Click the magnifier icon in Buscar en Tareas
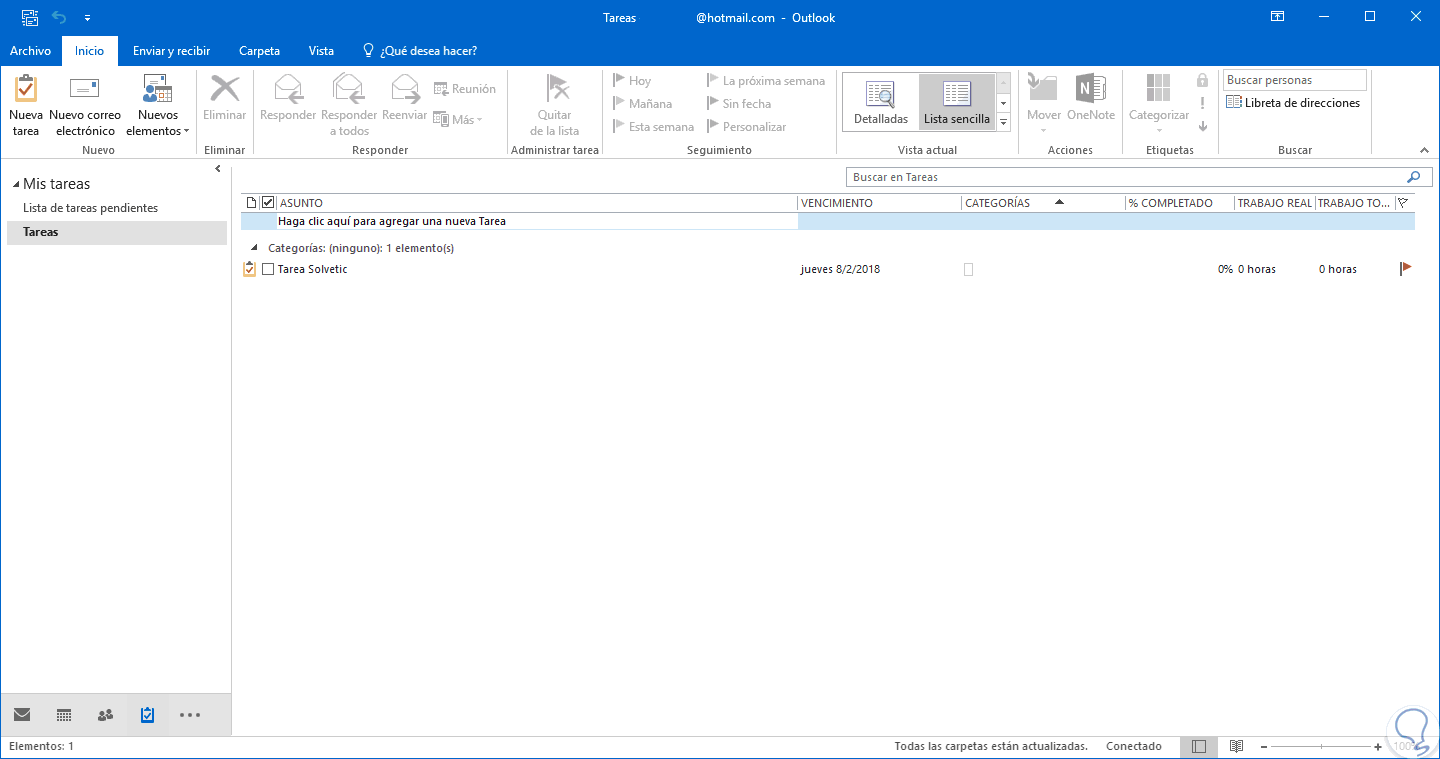 [x=1413, y=177]
